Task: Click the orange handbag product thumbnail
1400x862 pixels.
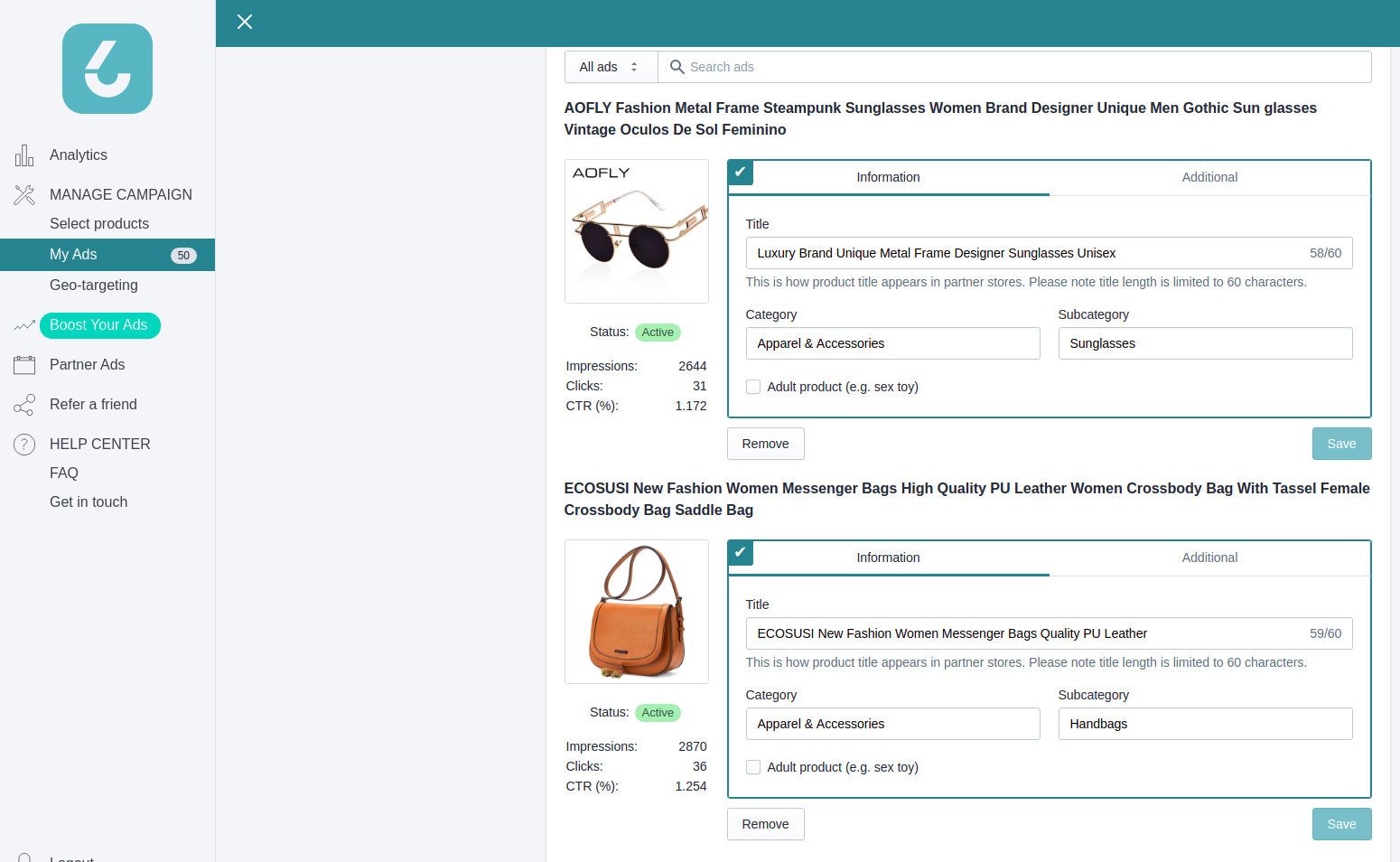Action: [637, 612]
